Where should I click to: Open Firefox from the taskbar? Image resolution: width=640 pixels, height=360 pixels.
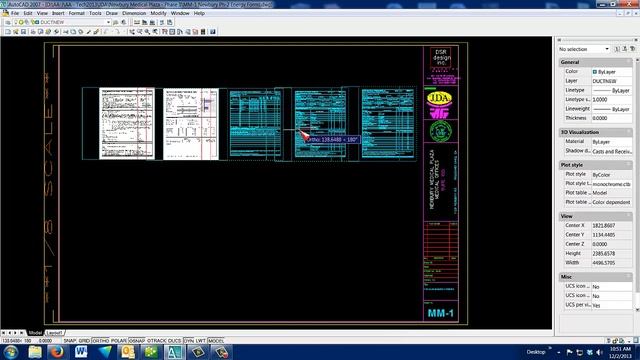(57, 352)
